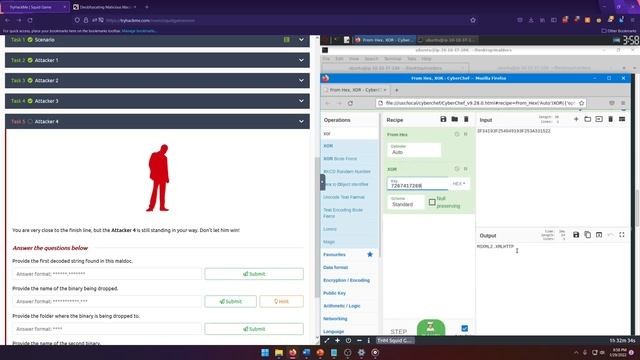The image size is (640, 360).
Task: Click the first decoded string answer field
Action: pyautogui.click(x=107, y=274)
